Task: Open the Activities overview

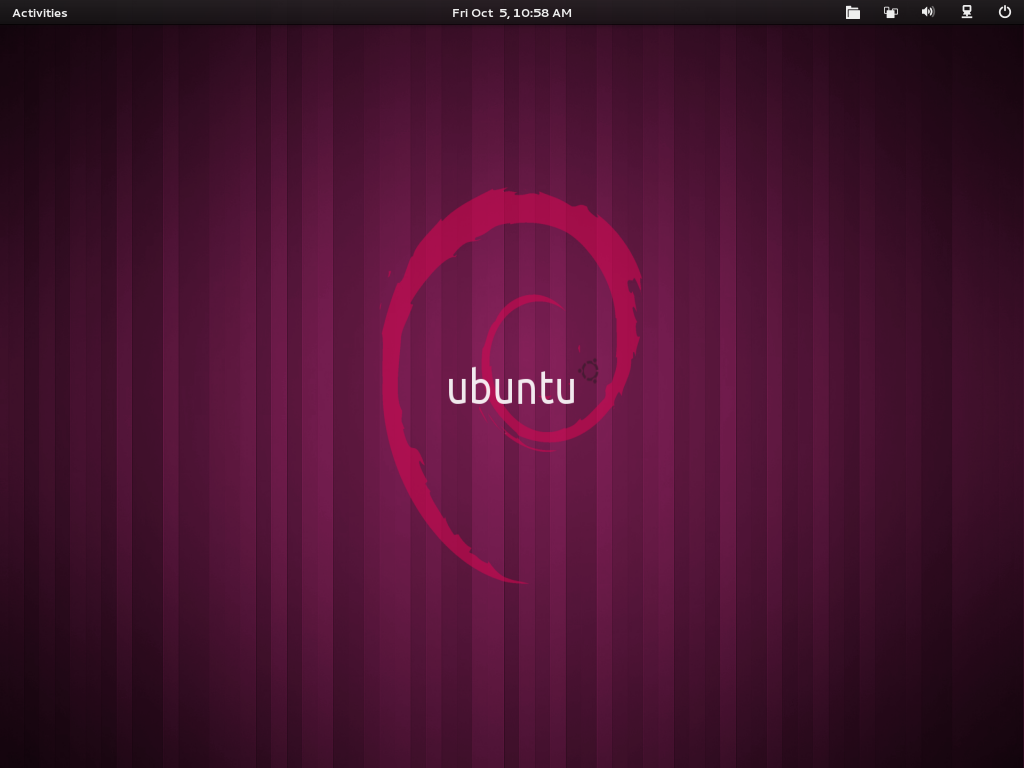Action: (x=40, y=13)
